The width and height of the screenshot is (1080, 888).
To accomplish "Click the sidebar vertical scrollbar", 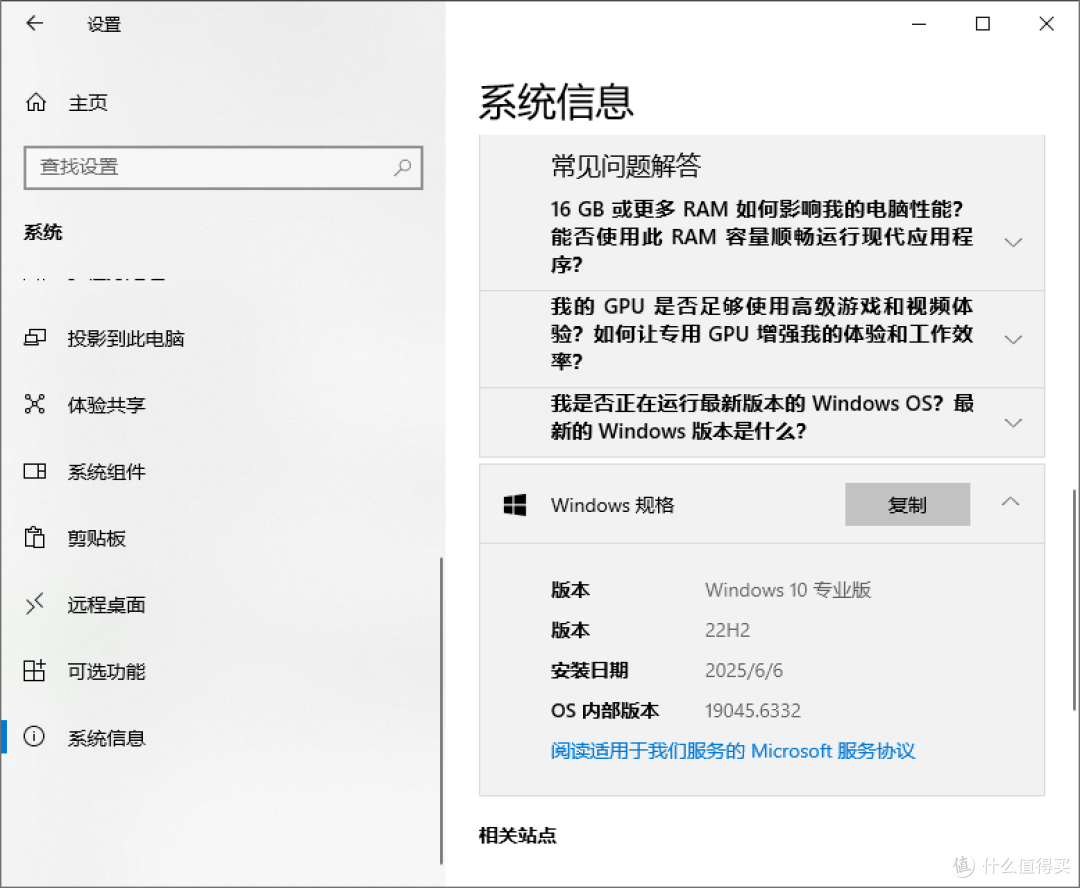I will [441, 710].
